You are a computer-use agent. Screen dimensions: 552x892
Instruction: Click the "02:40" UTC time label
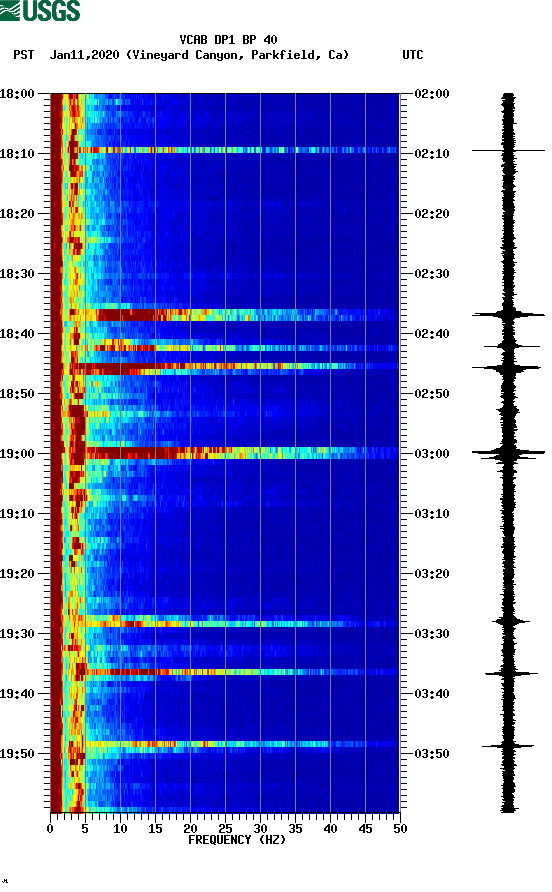[432, 334]
